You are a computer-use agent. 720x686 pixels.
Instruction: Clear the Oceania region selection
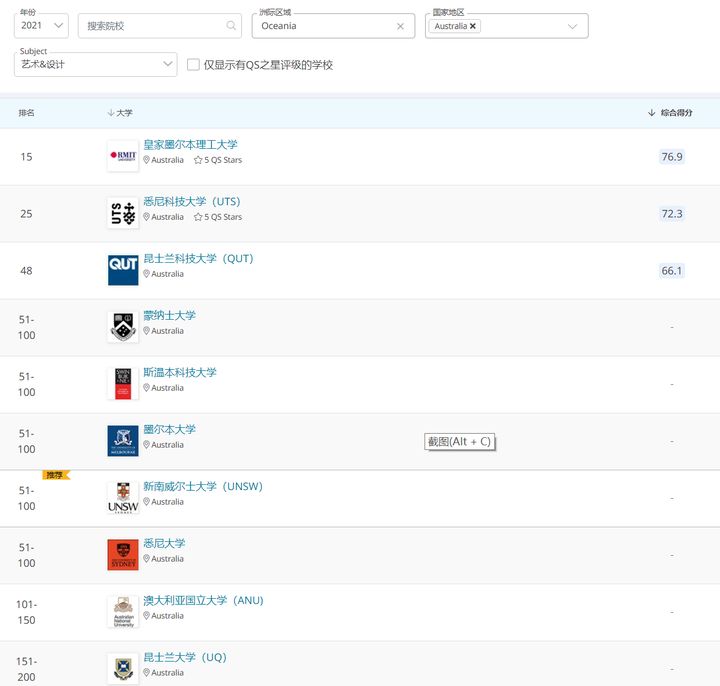(400, 26)
